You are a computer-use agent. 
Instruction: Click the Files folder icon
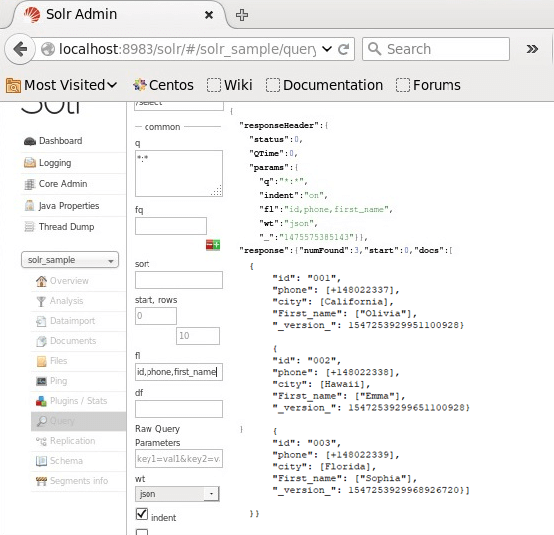tap(41, 361)
